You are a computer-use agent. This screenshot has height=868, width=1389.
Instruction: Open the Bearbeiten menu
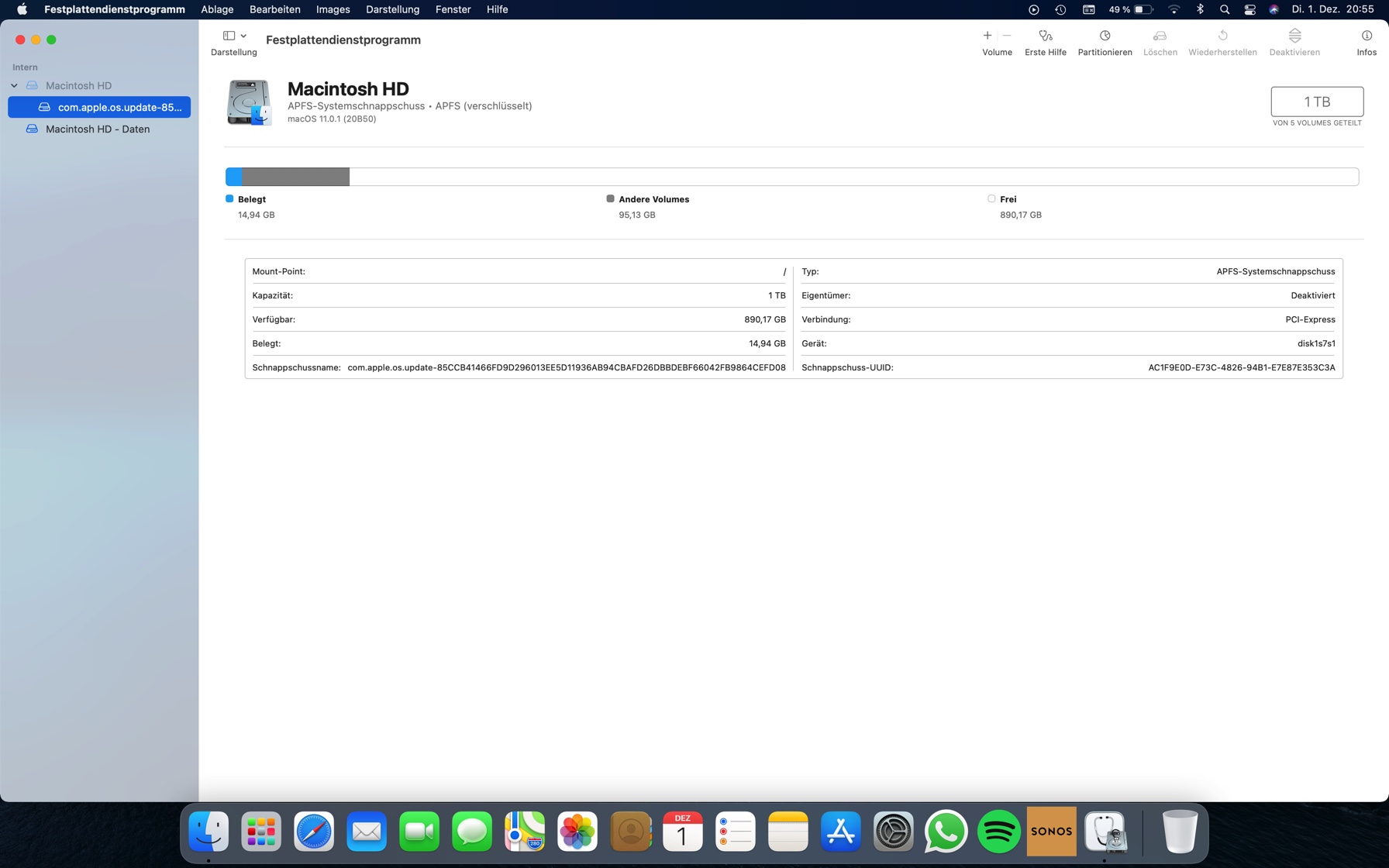(275, 9)
